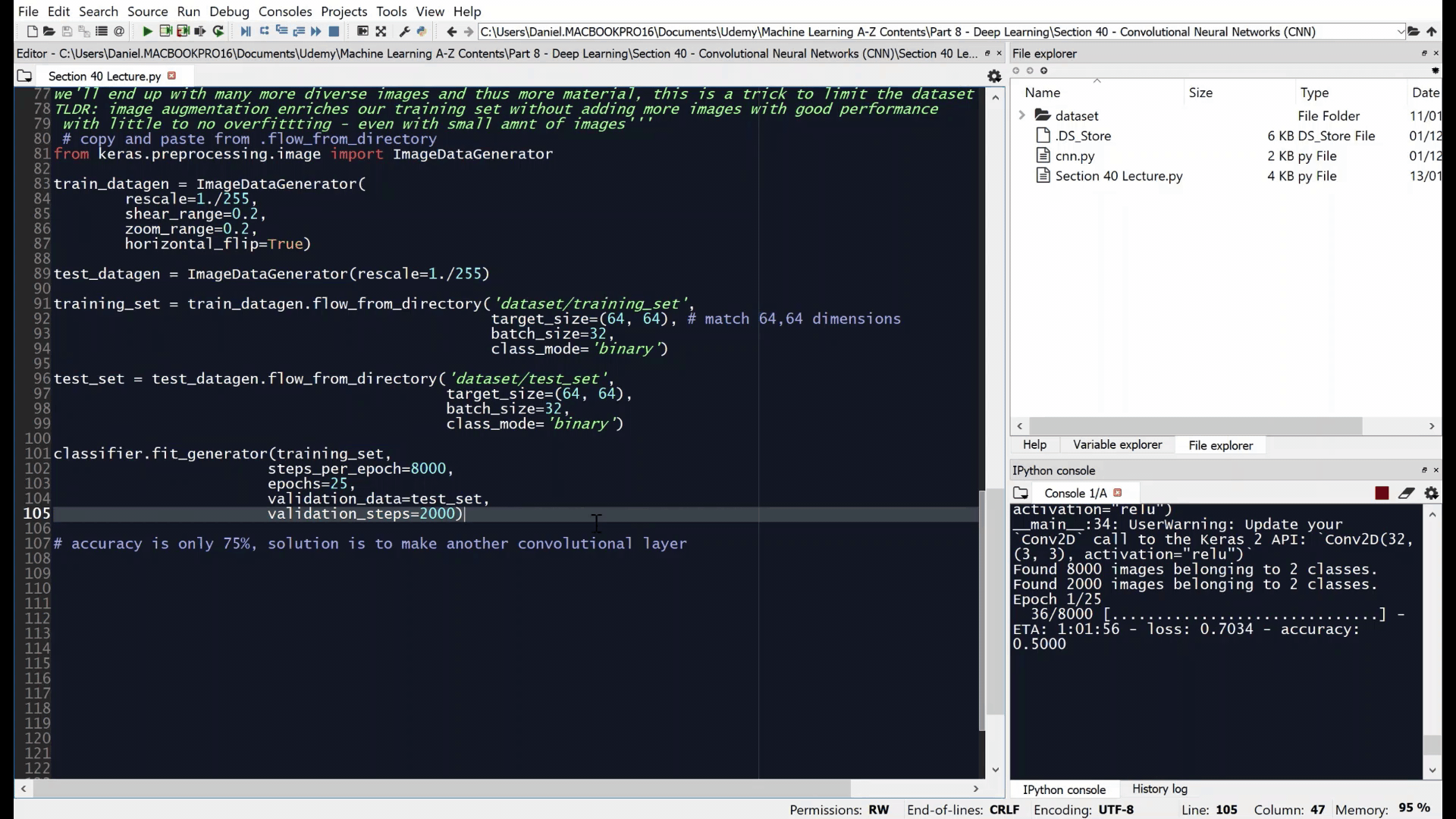Screen dimensions: 1456x819
Task: Debug: step into function icon
Action: click(281, 32)
